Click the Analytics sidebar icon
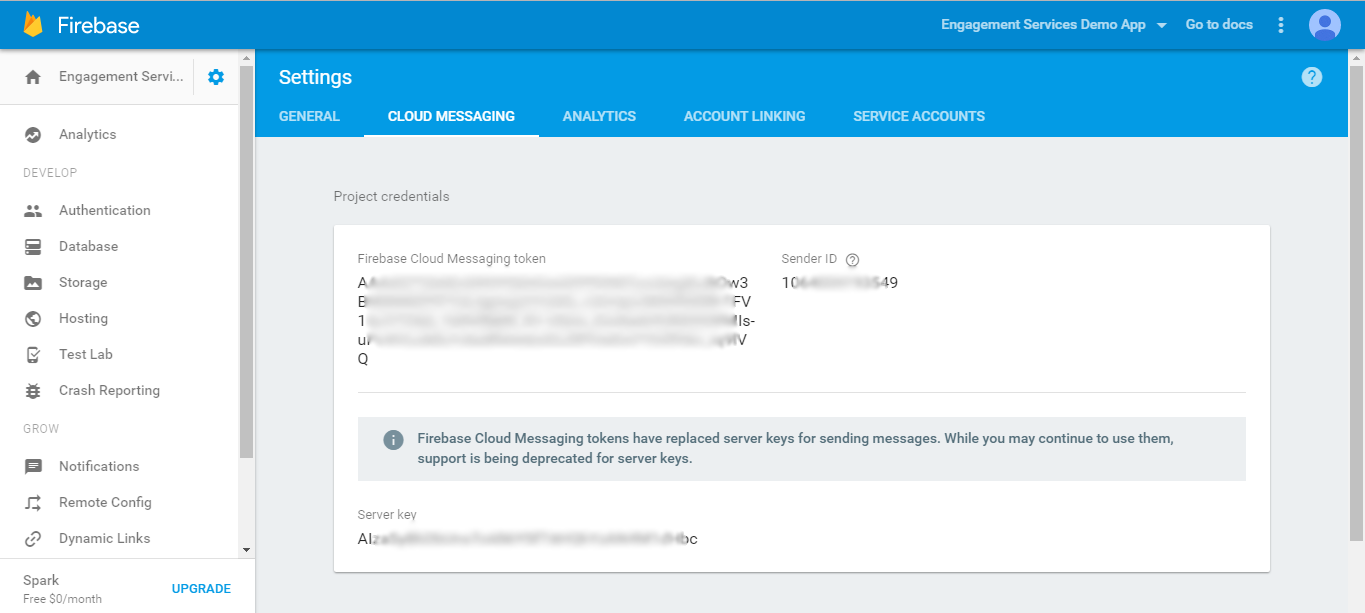1365x613 pixels. tap(33, 135)
